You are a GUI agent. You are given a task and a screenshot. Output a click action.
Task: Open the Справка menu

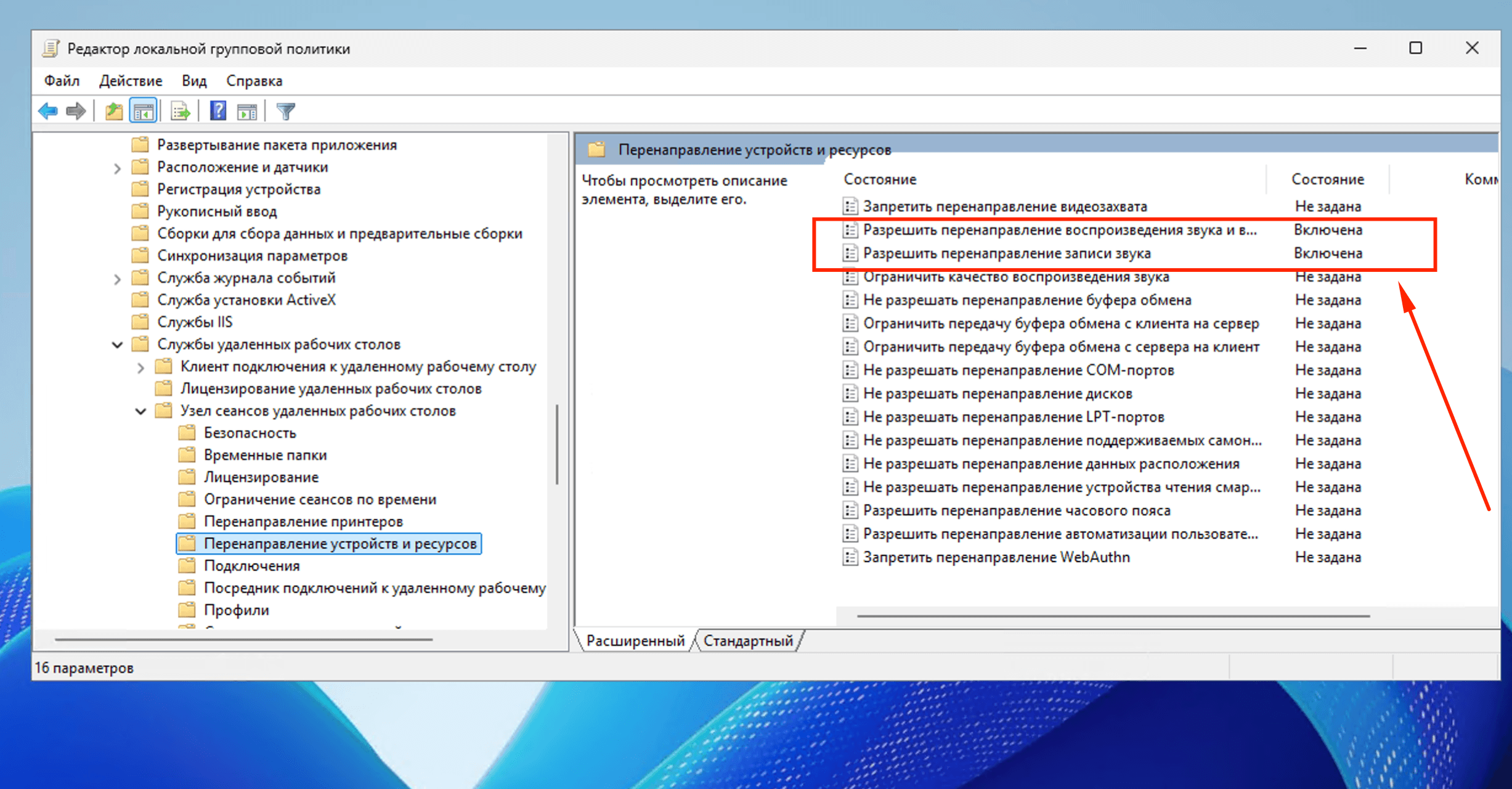point(254,81)
